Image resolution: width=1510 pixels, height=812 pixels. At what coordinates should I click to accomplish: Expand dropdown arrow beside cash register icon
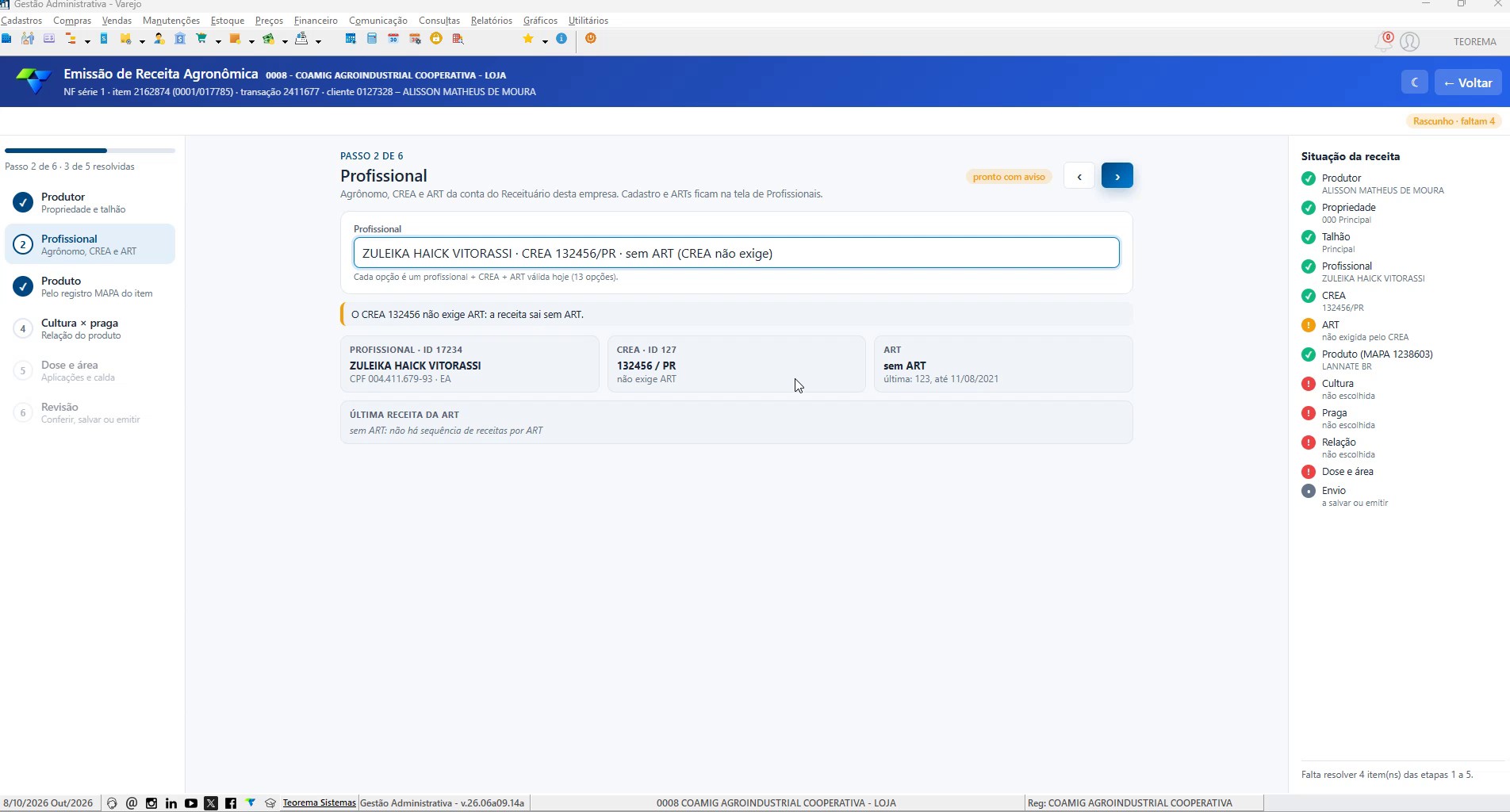tap(318, 41)
